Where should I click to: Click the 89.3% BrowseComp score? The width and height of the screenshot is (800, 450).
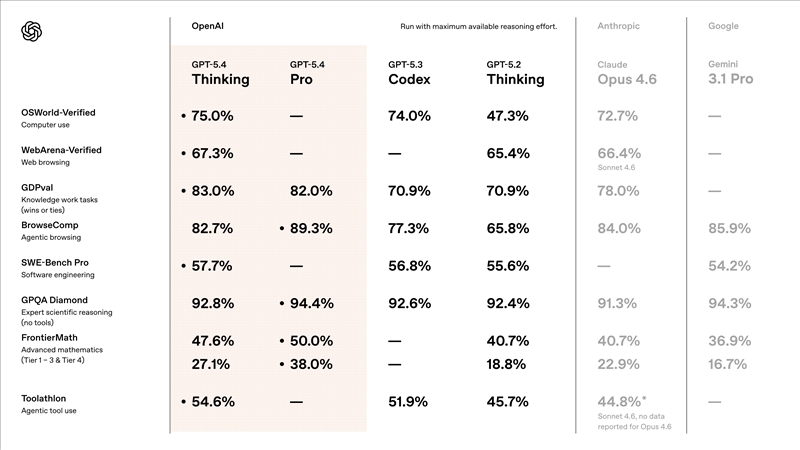tap(310, 229)
